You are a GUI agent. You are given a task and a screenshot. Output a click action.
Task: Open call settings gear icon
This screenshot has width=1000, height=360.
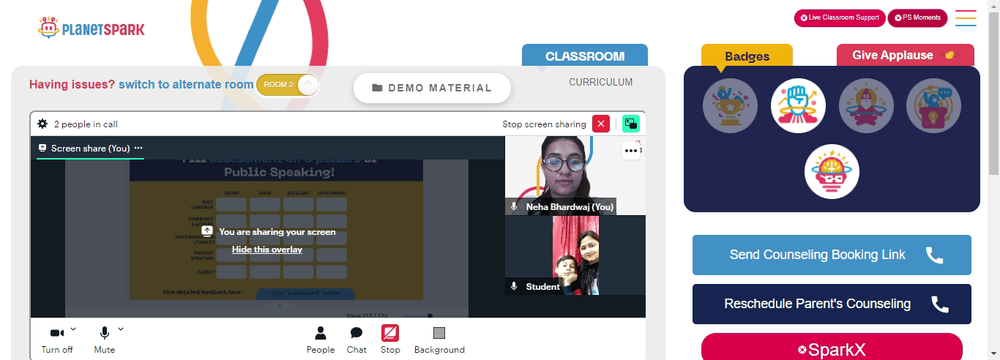(43, 124)
